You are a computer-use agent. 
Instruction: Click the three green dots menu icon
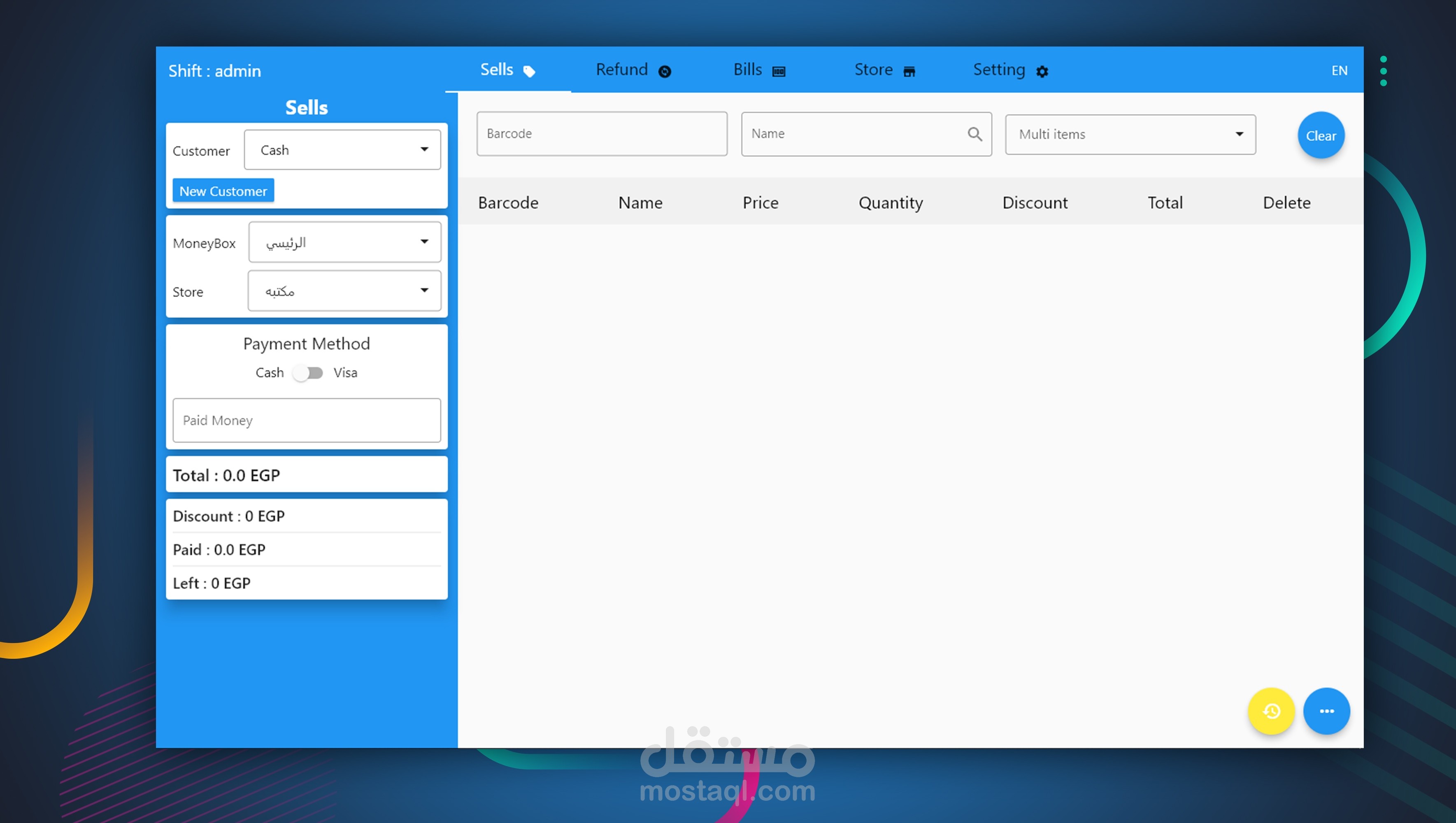coord(1383,71)
